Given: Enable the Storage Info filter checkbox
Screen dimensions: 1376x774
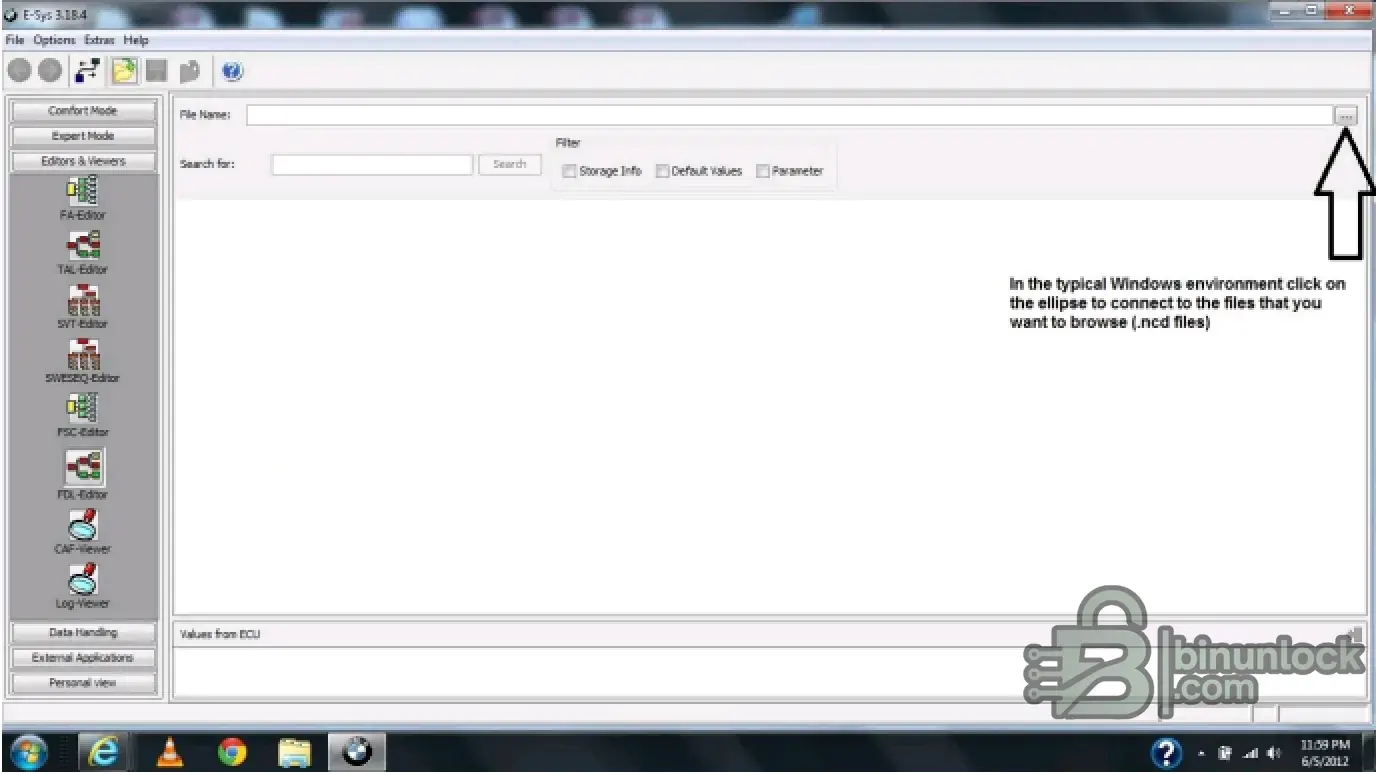Looking at the screenshot, I should point(569,171).
